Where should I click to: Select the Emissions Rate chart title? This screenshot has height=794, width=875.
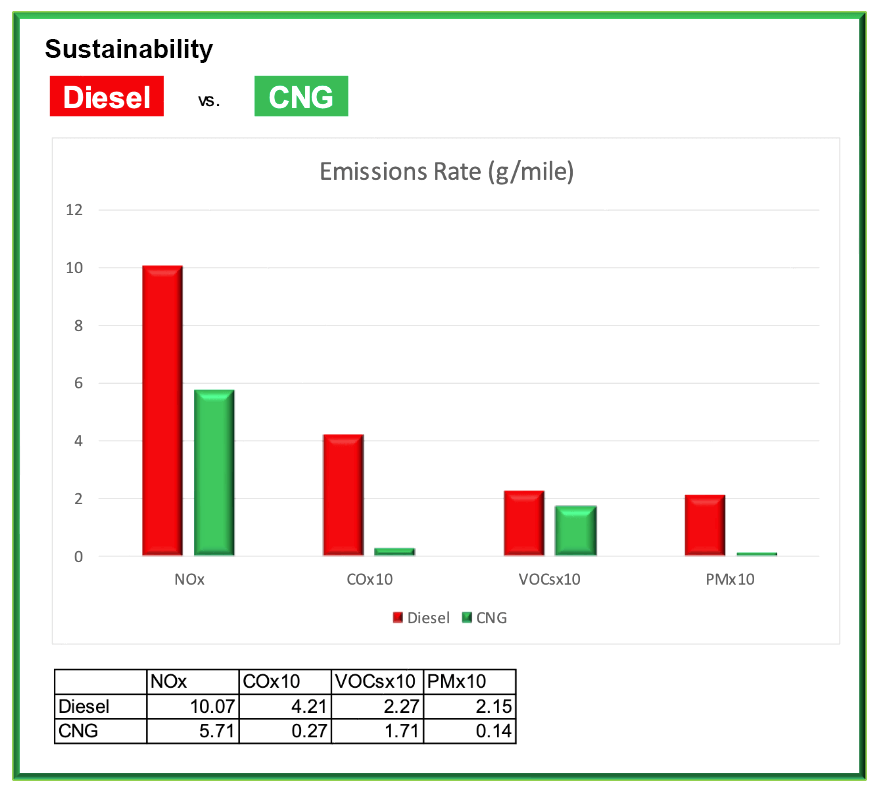pos(446,171)
